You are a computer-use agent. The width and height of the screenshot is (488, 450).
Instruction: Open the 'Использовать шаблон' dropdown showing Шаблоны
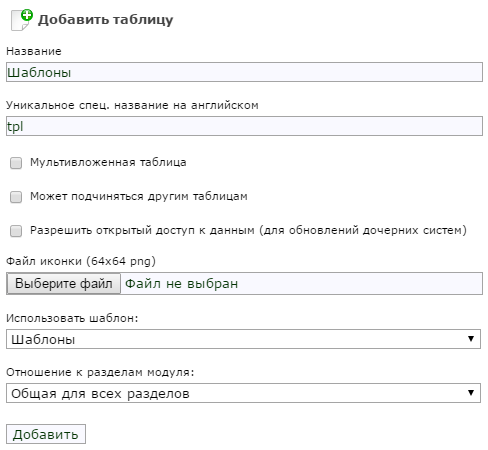coord(243,339)
